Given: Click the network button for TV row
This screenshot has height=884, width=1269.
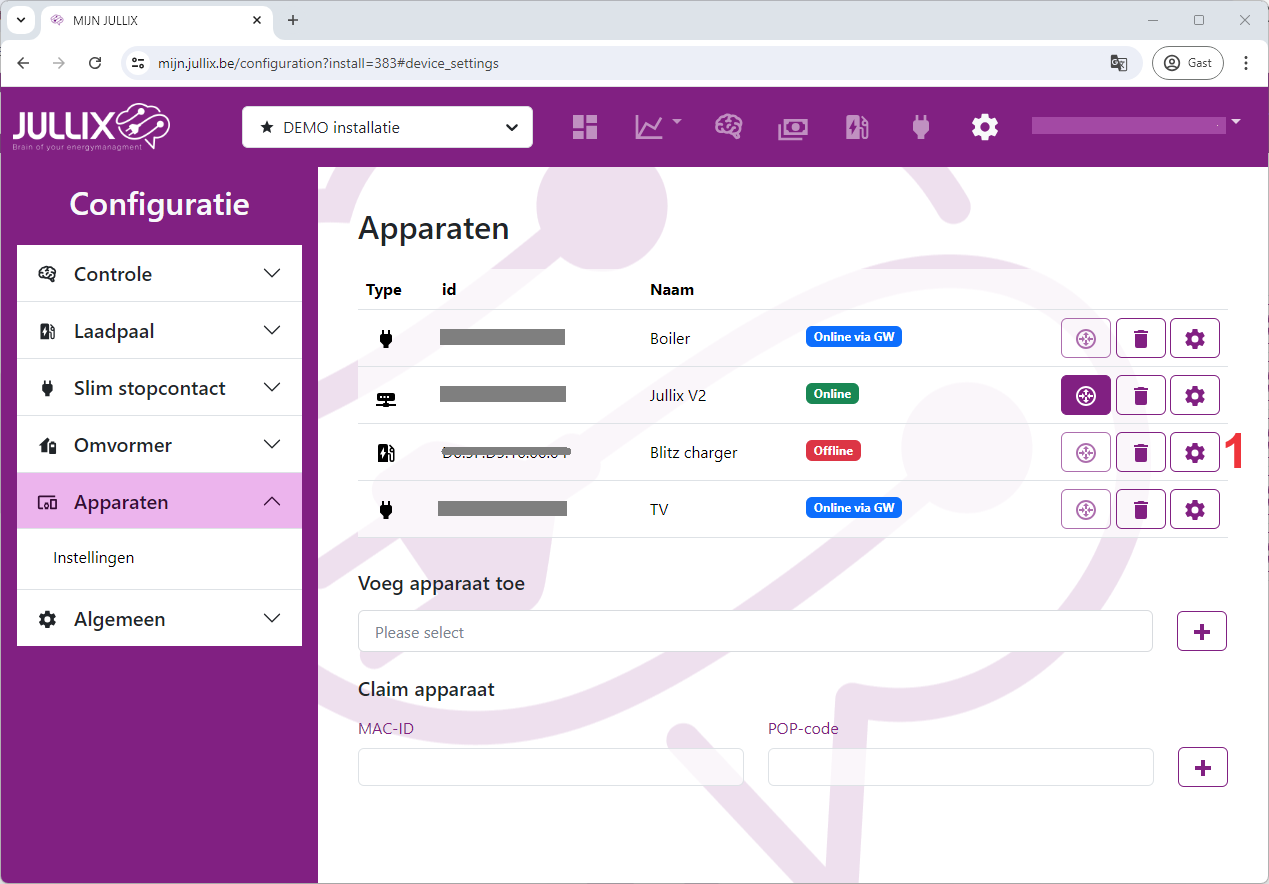Looking at the screenshot, I should (x=1085, y=510).
